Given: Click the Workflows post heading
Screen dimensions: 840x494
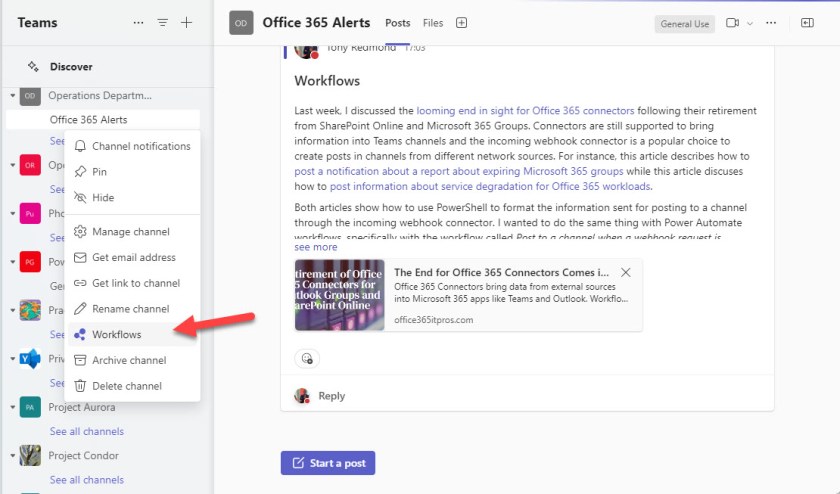Looking at the screenshot, I should 327,81.
